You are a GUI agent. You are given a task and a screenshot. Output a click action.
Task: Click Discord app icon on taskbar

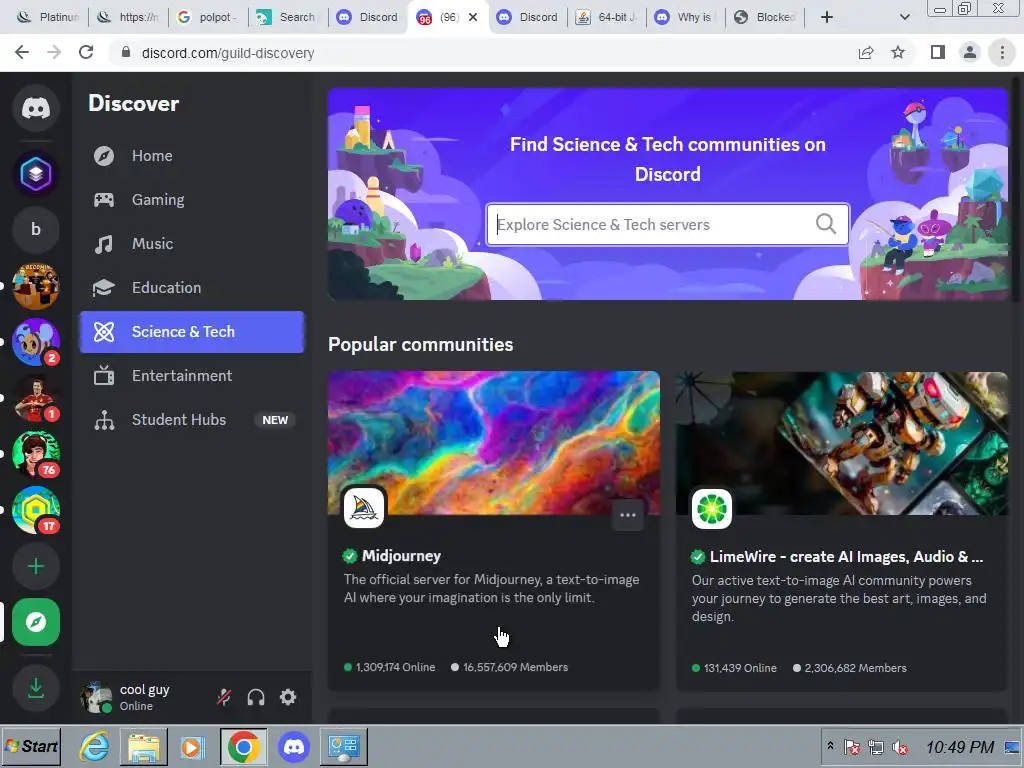tap(294, 746)
